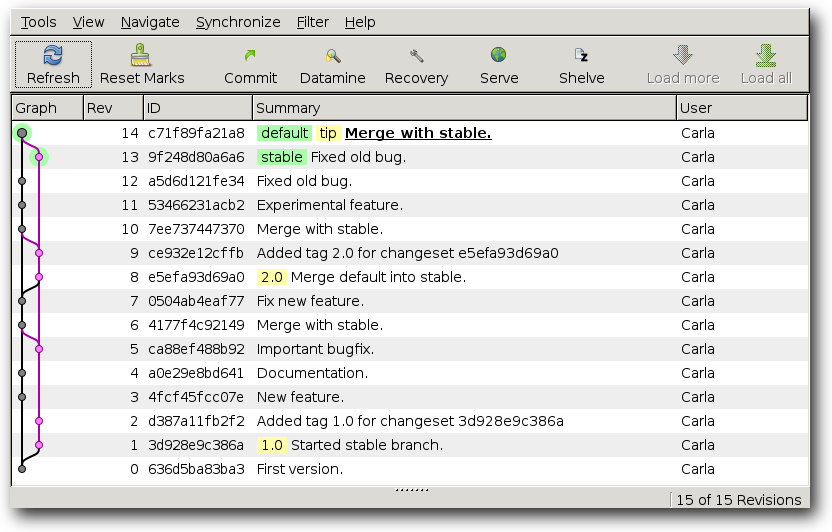Click the Shelve toolbar icon
The width and height of the screenshot is (832, 532).
coord(581,55)
